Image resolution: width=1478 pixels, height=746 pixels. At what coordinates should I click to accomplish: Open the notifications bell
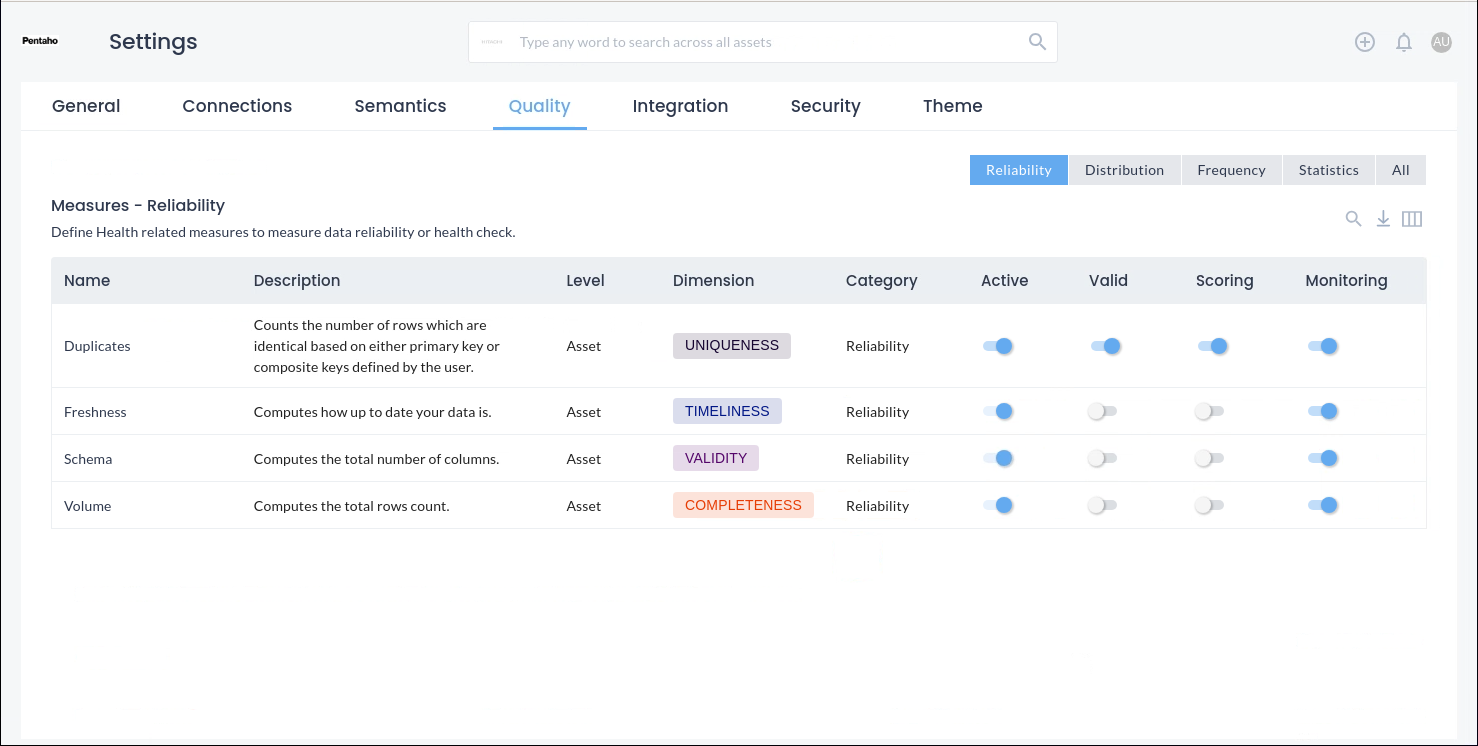[1404, 42]
